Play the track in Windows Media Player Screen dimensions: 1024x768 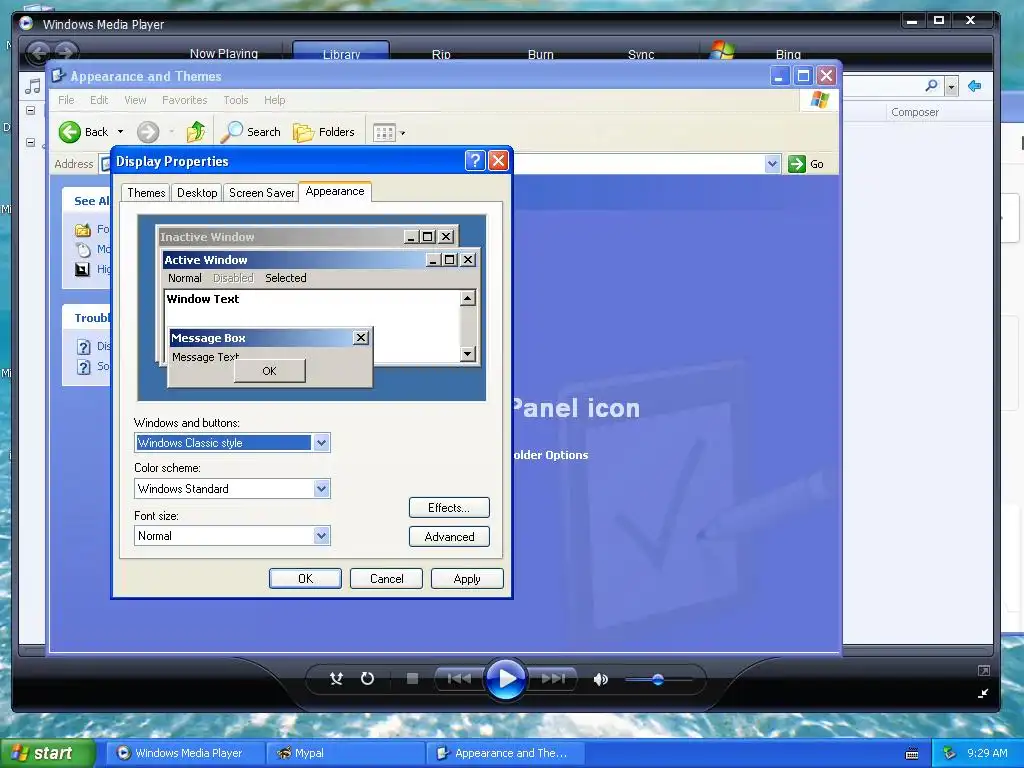click(505, 679)
